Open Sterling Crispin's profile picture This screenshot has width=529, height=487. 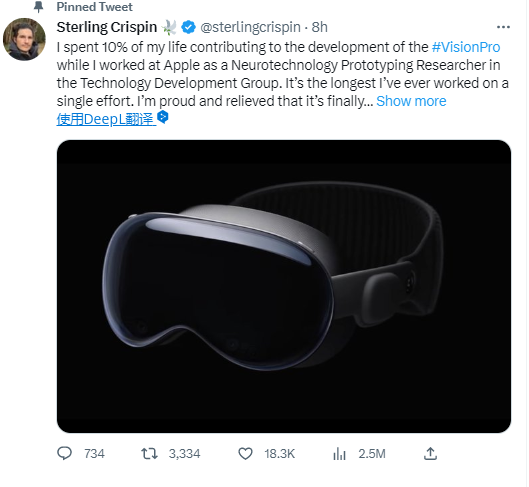(x=24, y=39)
